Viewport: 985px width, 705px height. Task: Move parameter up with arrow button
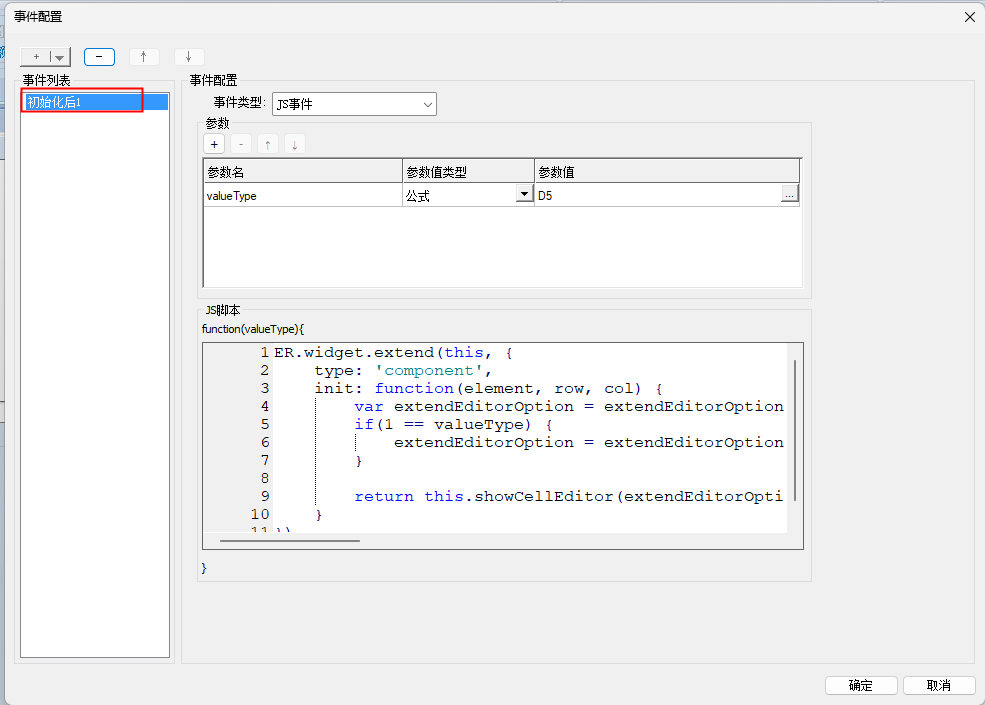pos(267,144)
